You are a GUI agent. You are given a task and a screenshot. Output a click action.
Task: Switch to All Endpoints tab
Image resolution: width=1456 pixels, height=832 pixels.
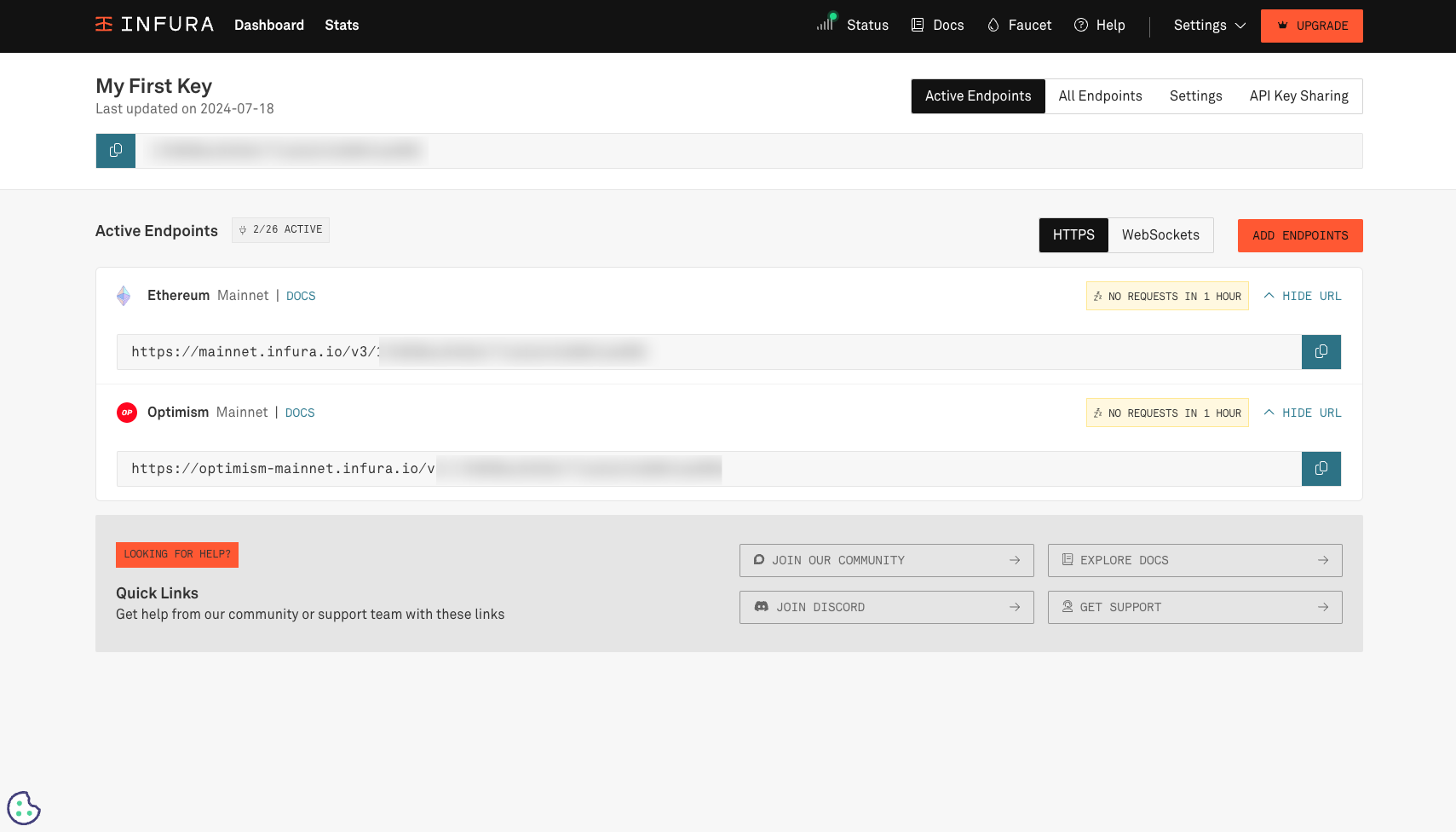(x=1100, y=95)
